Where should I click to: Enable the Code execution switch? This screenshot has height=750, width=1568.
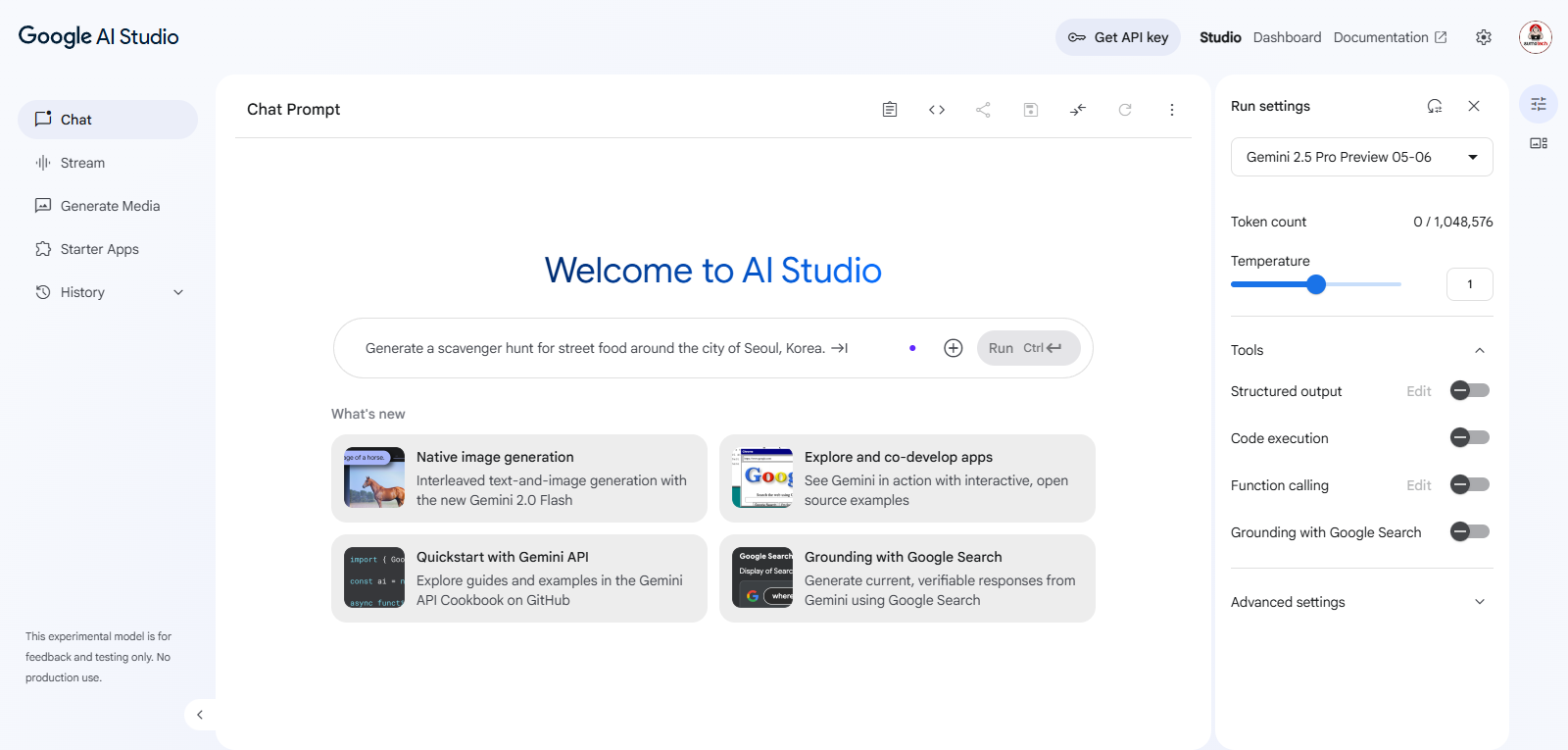[1470, 437]
